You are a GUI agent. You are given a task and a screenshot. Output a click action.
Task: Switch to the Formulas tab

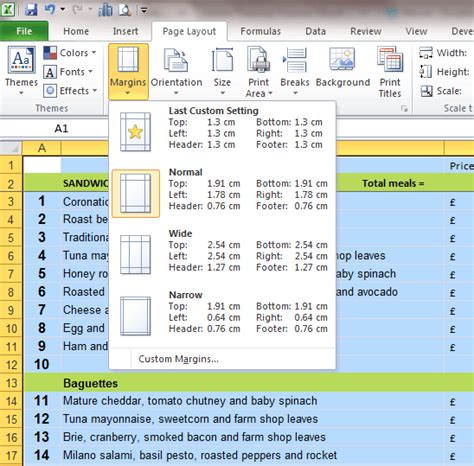pos(261,31)
